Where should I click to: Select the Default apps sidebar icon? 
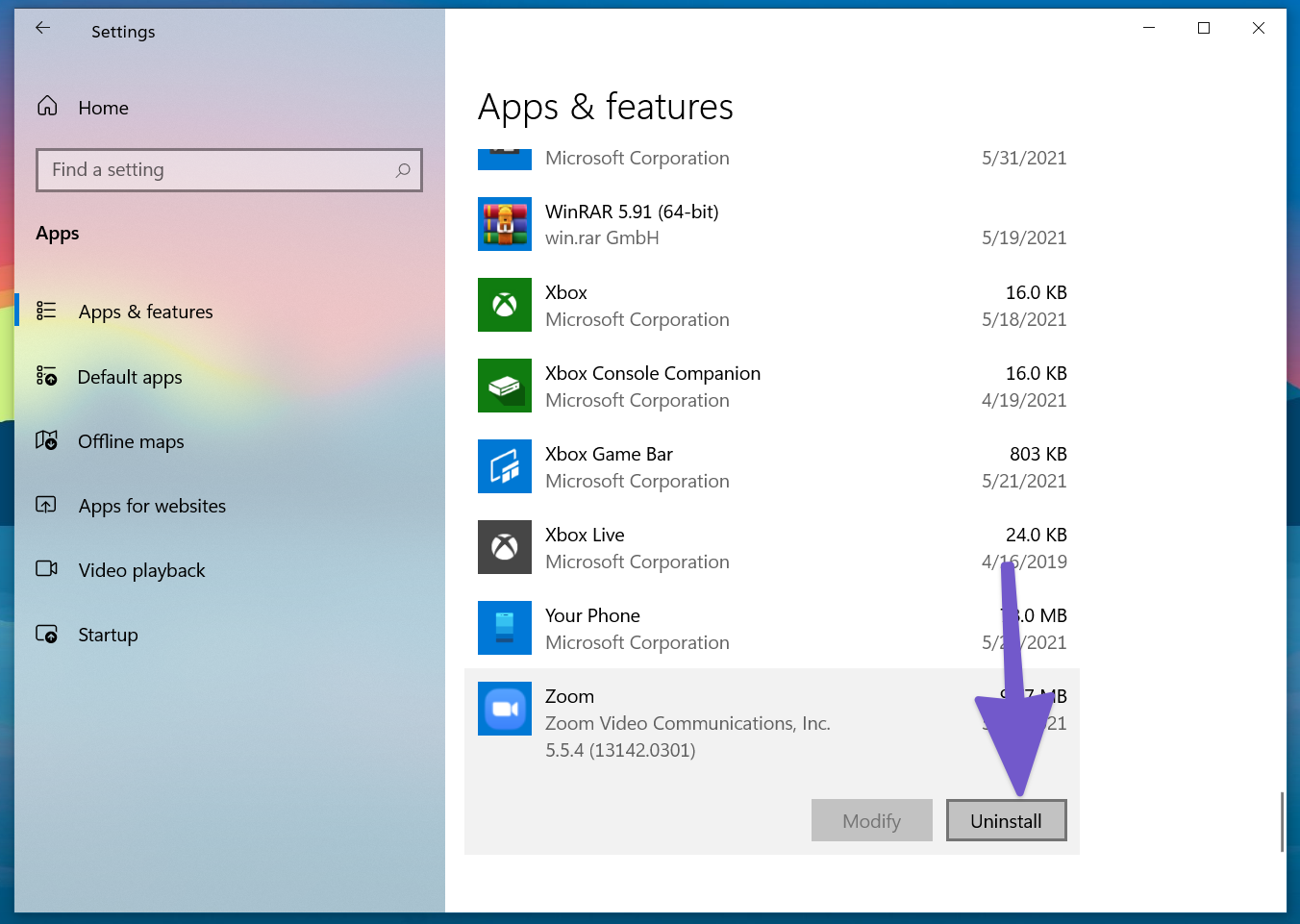pos(46,376)
